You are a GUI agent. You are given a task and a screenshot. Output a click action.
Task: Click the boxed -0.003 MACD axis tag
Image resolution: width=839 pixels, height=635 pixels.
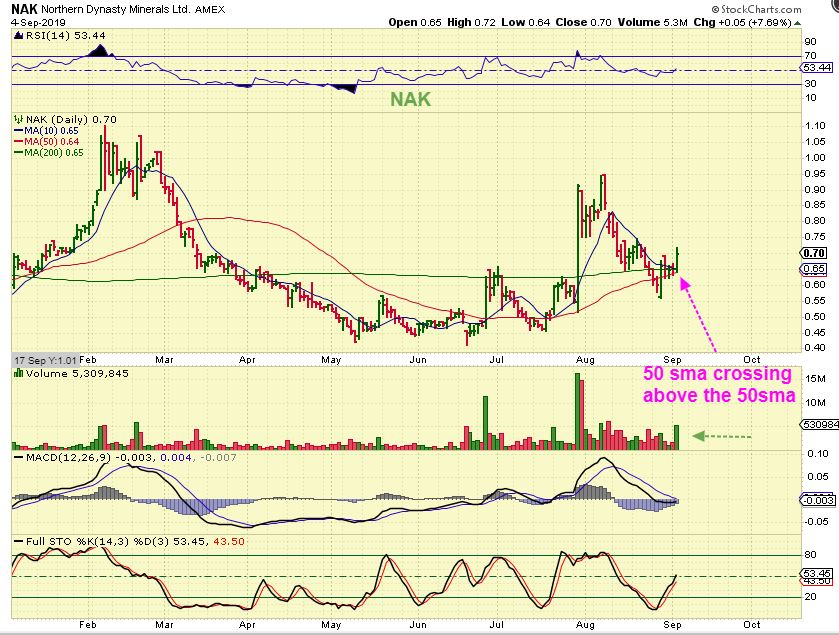[818, 500]
